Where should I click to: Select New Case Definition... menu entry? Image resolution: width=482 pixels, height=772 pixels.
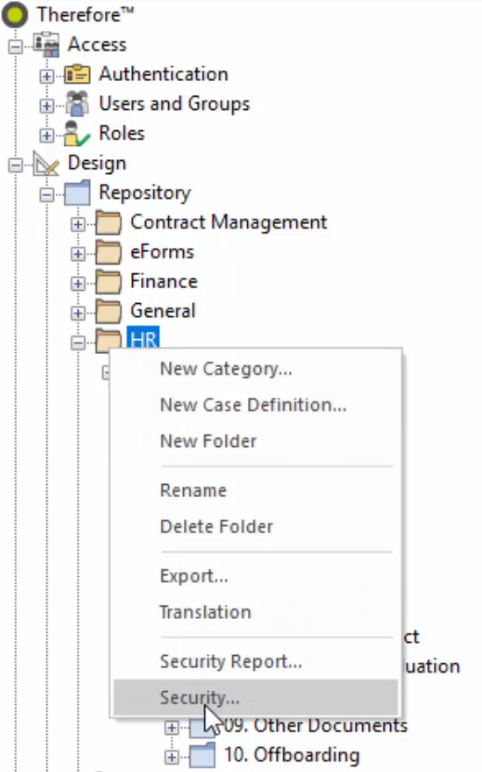pos(253,405)
